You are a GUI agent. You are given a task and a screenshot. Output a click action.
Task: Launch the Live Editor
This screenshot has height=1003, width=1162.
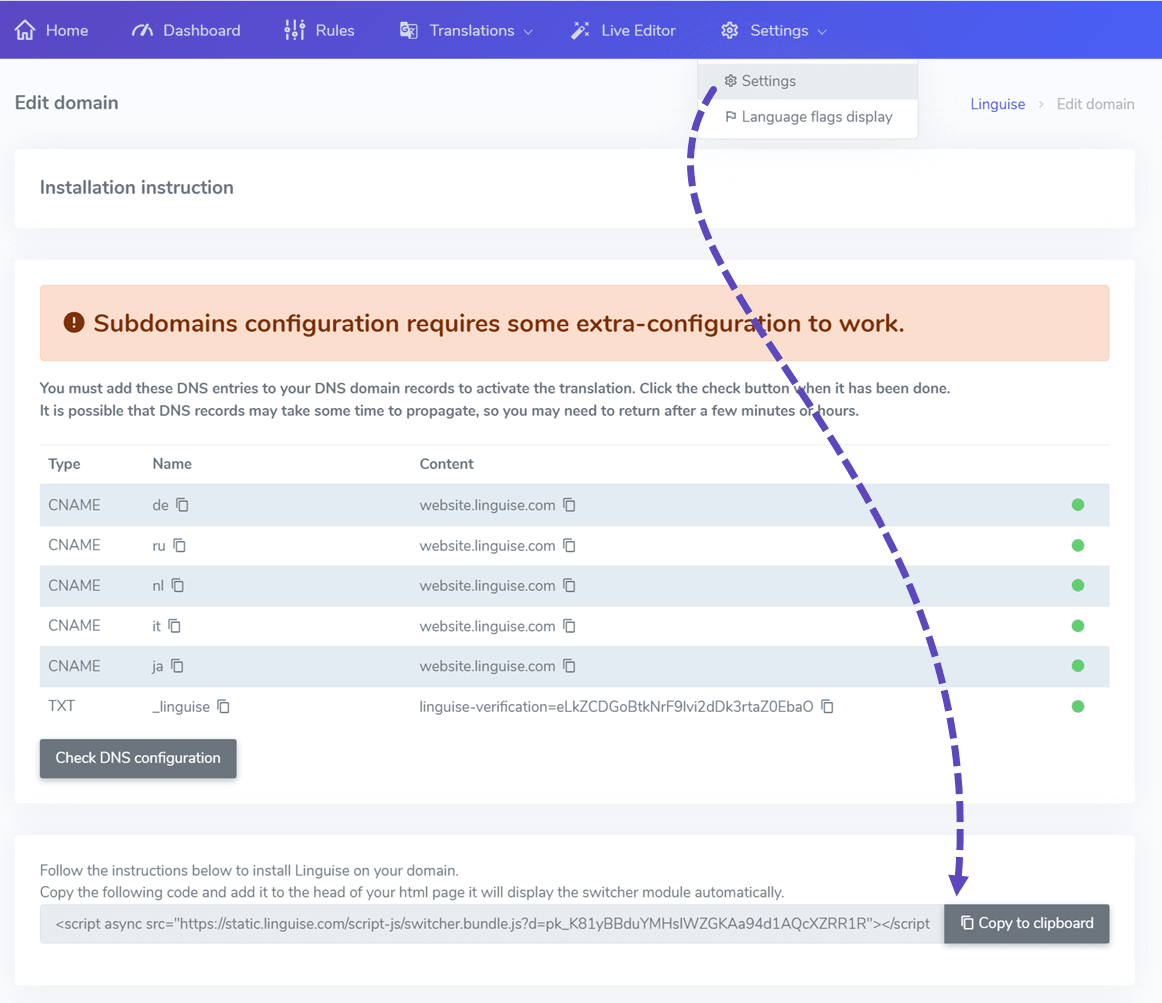[623, 31]
